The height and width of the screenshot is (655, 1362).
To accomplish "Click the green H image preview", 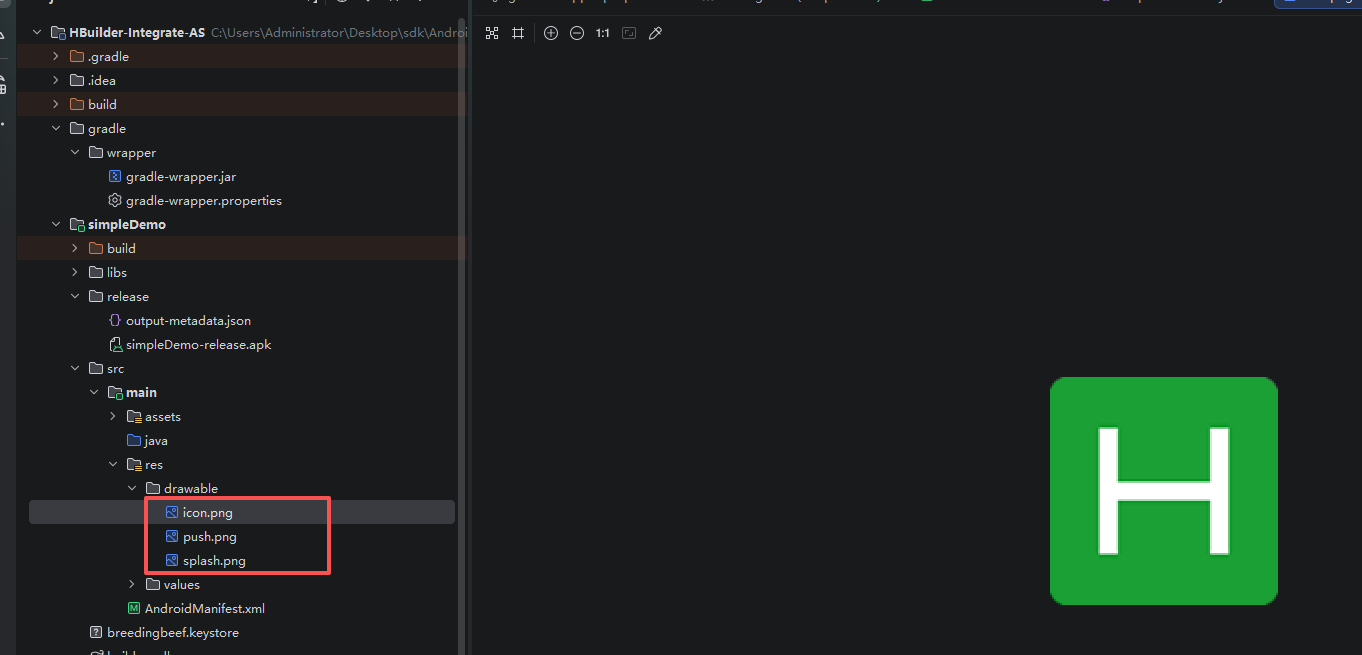I will coord(1164,491).
